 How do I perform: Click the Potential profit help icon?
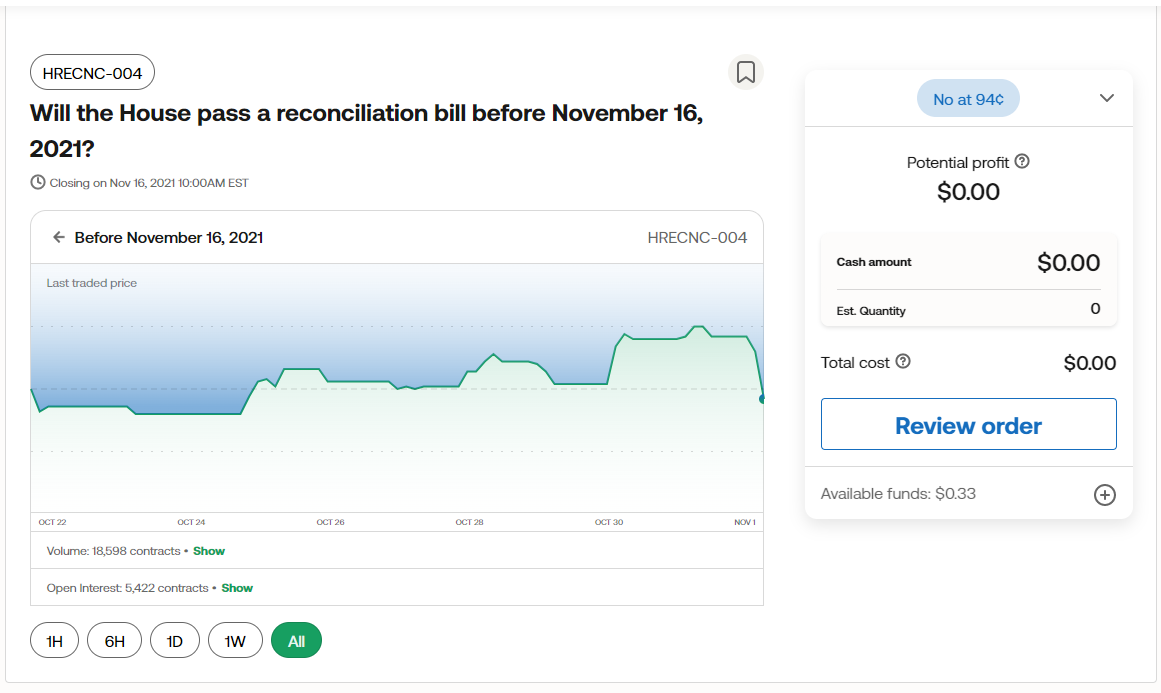coord(1021,162)
